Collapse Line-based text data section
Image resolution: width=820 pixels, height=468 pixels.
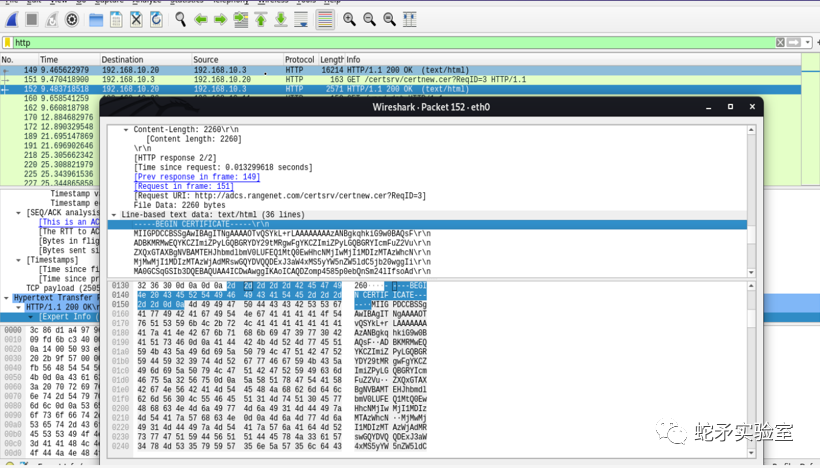[x=113, y=215]
